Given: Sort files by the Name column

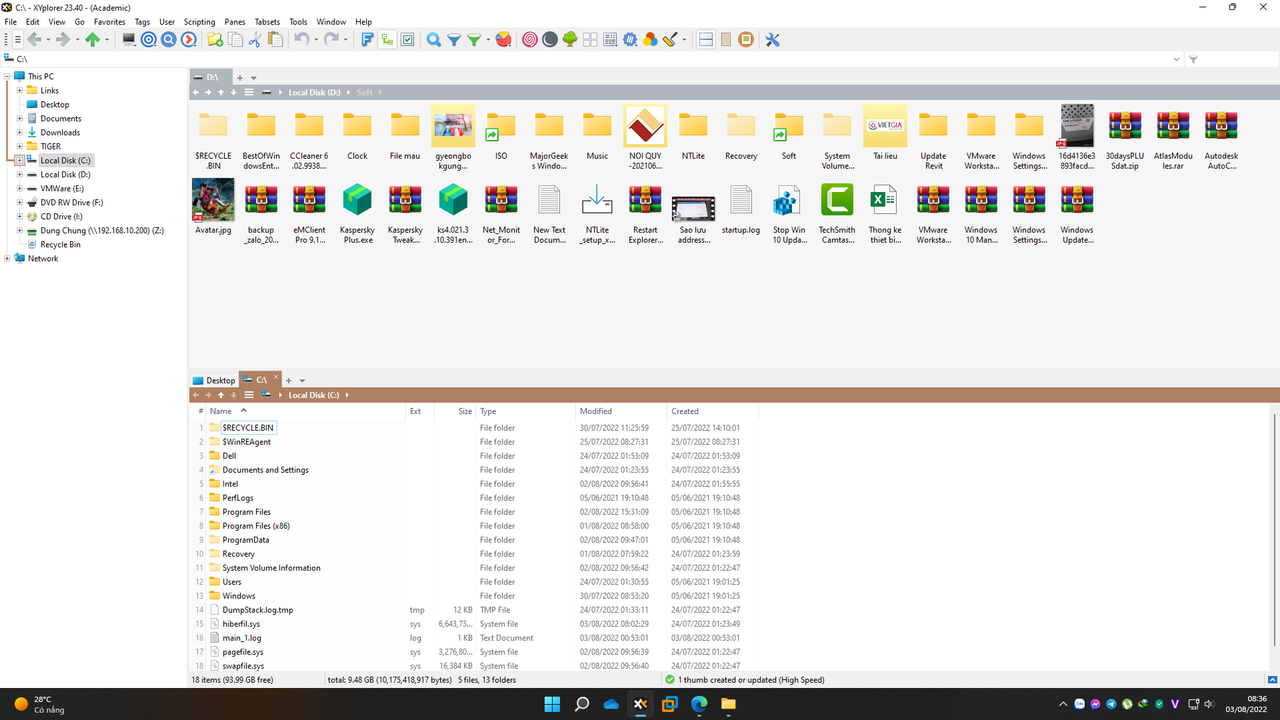Looking at the screenshot, I should pos(222,411).
